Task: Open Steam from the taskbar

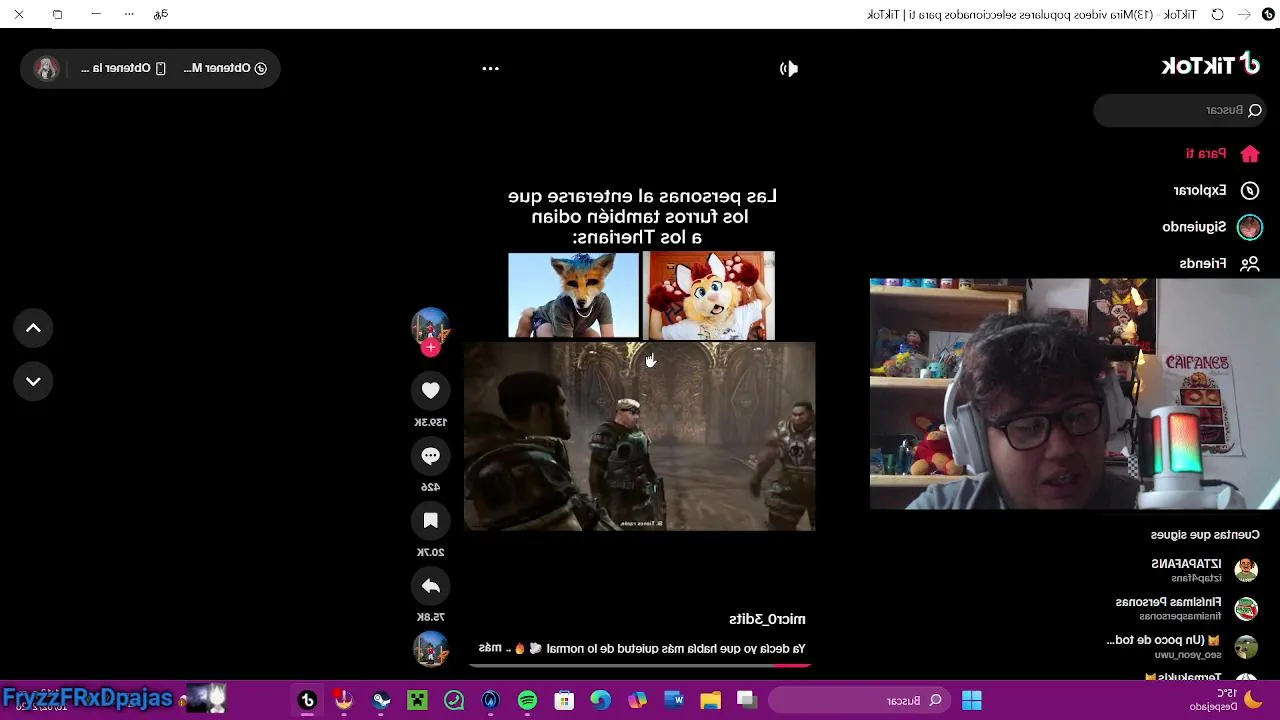Action: pos(381,700)
